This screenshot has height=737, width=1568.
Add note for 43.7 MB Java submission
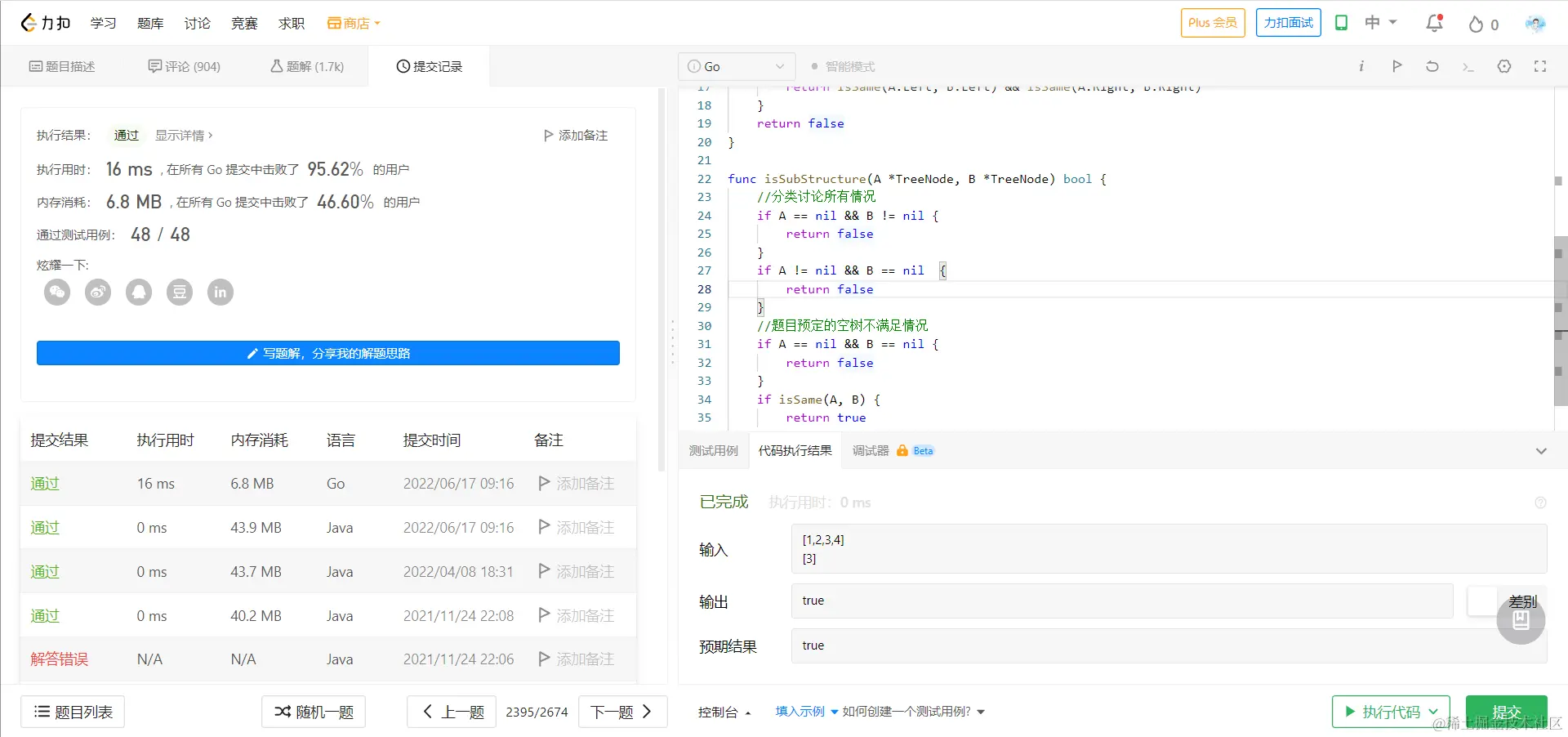576,572
